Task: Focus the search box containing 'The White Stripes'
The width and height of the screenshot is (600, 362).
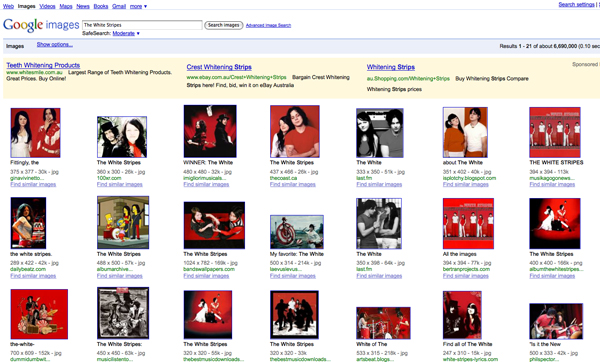Action: tap(142, 25)
